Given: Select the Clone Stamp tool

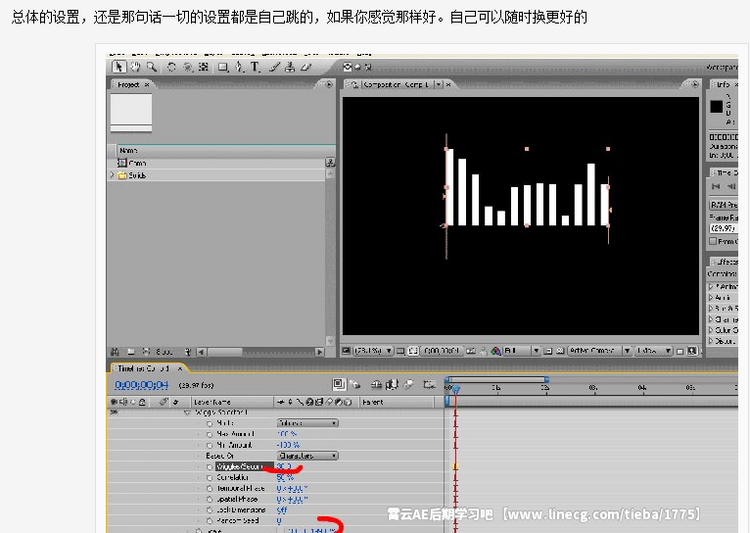Looking at the screenshot, I should pos(290,67).
